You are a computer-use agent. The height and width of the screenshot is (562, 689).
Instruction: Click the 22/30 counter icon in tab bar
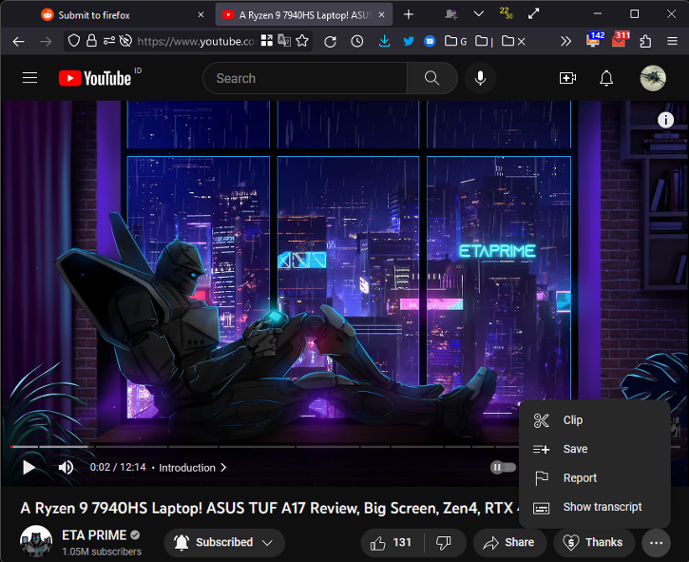(506, 14)
